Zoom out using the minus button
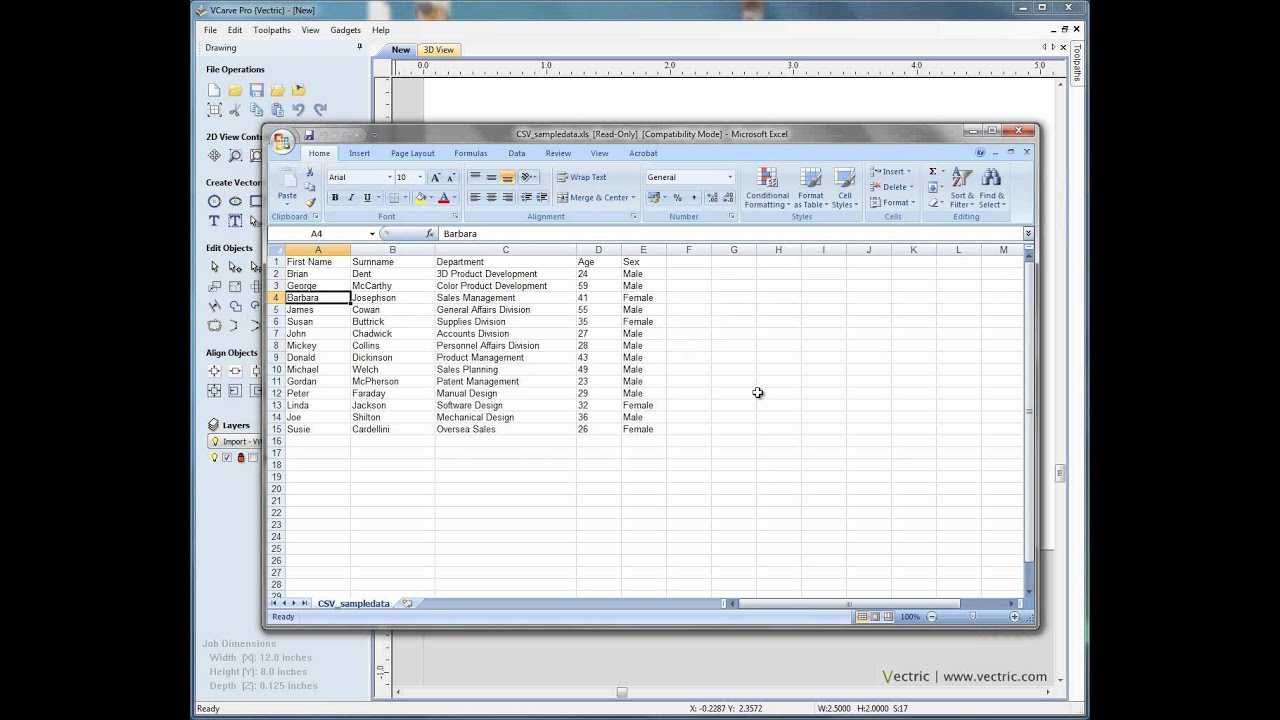Image resolution: width=1280 pixels, height=720 pixels. [x=932, y=617]
